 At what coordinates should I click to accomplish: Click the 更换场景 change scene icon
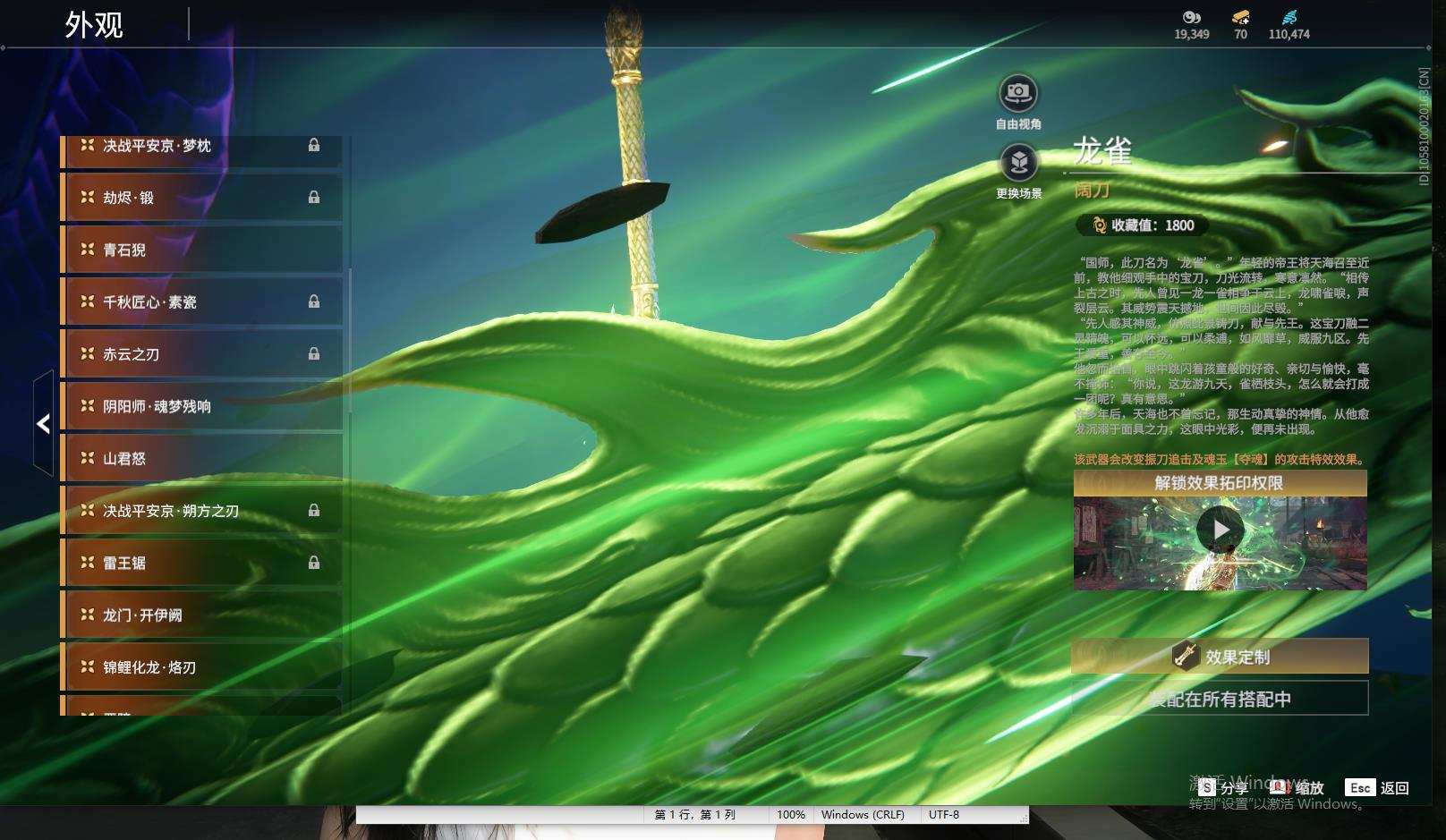coord(1018,163)
